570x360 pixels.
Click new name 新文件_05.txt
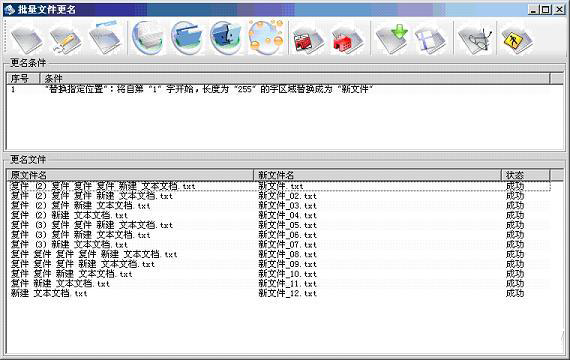coord(288,225)
